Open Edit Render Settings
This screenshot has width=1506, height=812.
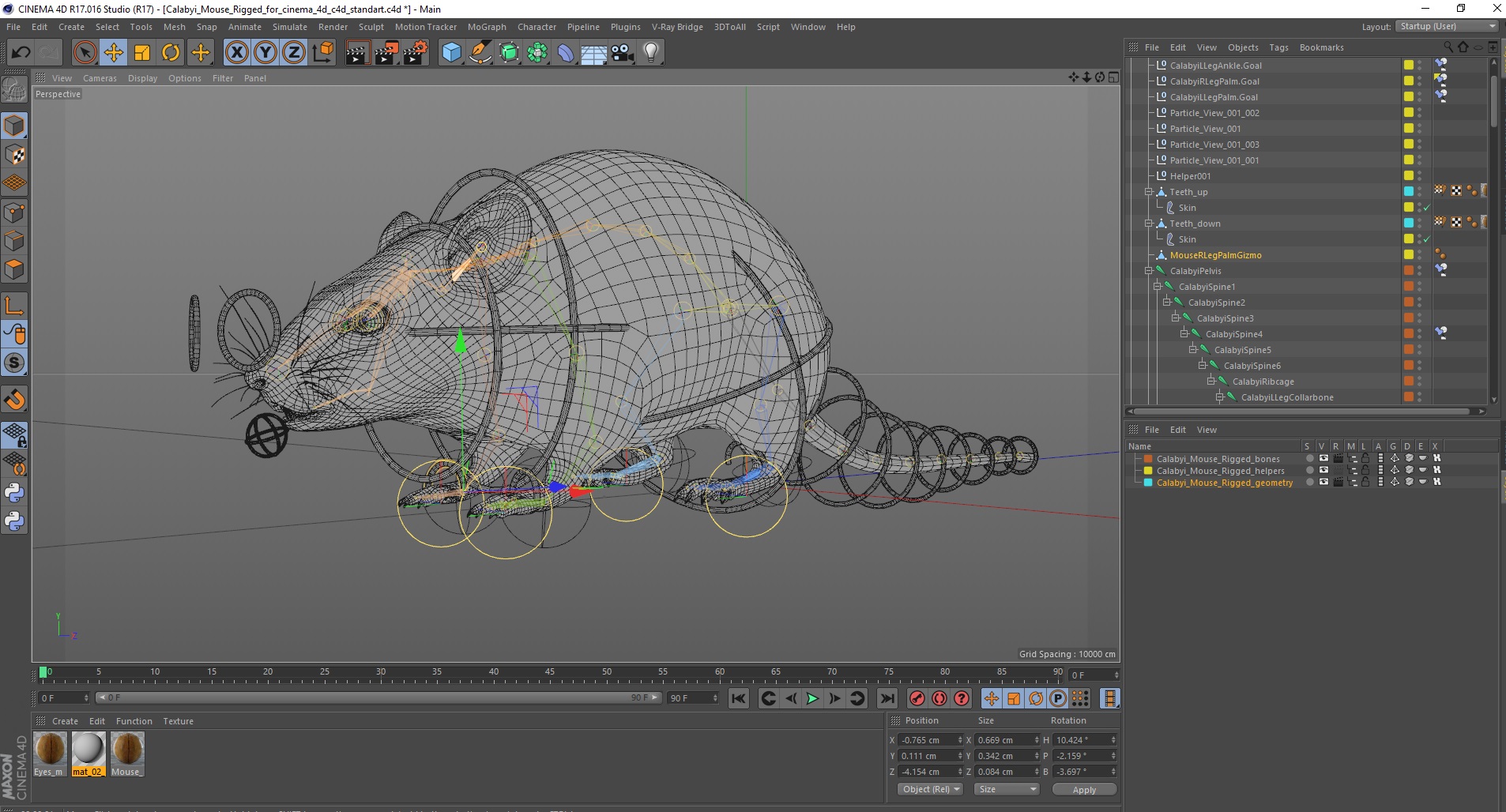pyautogui.click(x=415, y=53)
